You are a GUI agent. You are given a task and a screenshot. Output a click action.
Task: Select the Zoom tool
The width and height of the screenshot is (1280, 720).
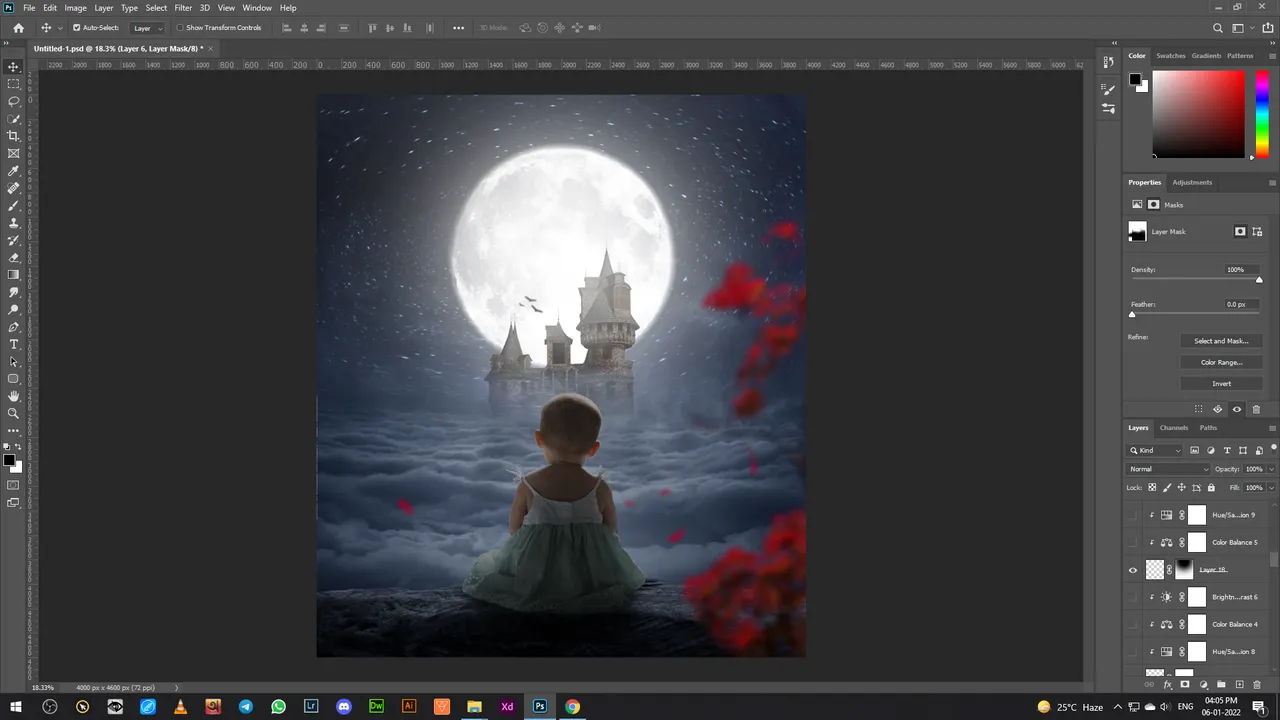[x=13, y=413]
